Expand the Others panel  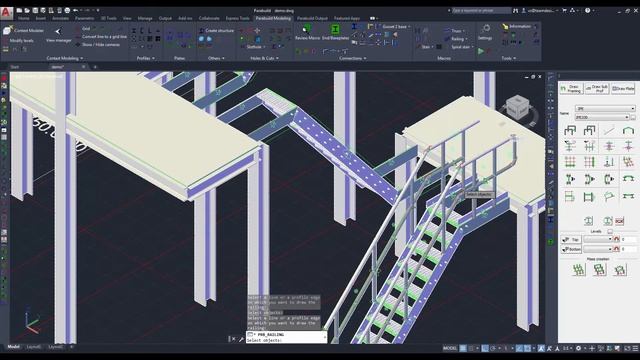216,58
